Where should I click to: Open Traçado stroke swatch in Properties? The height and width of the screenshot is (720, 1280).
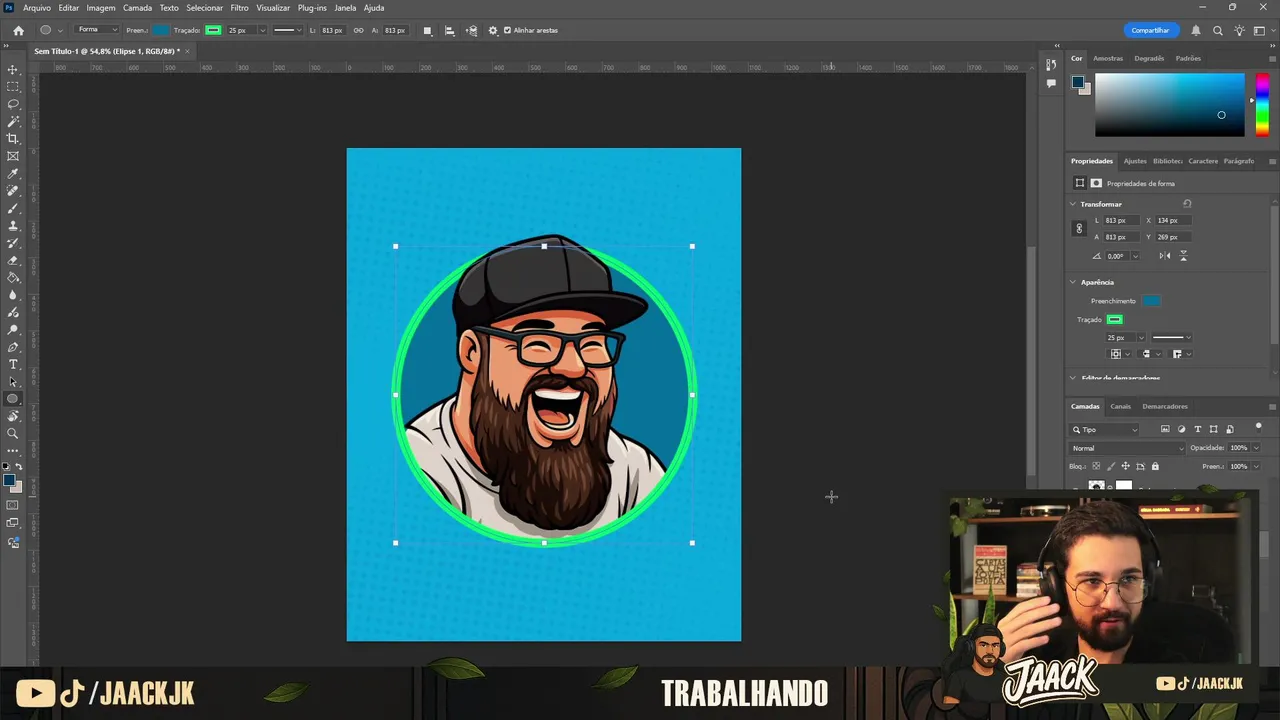[1115, 320]
